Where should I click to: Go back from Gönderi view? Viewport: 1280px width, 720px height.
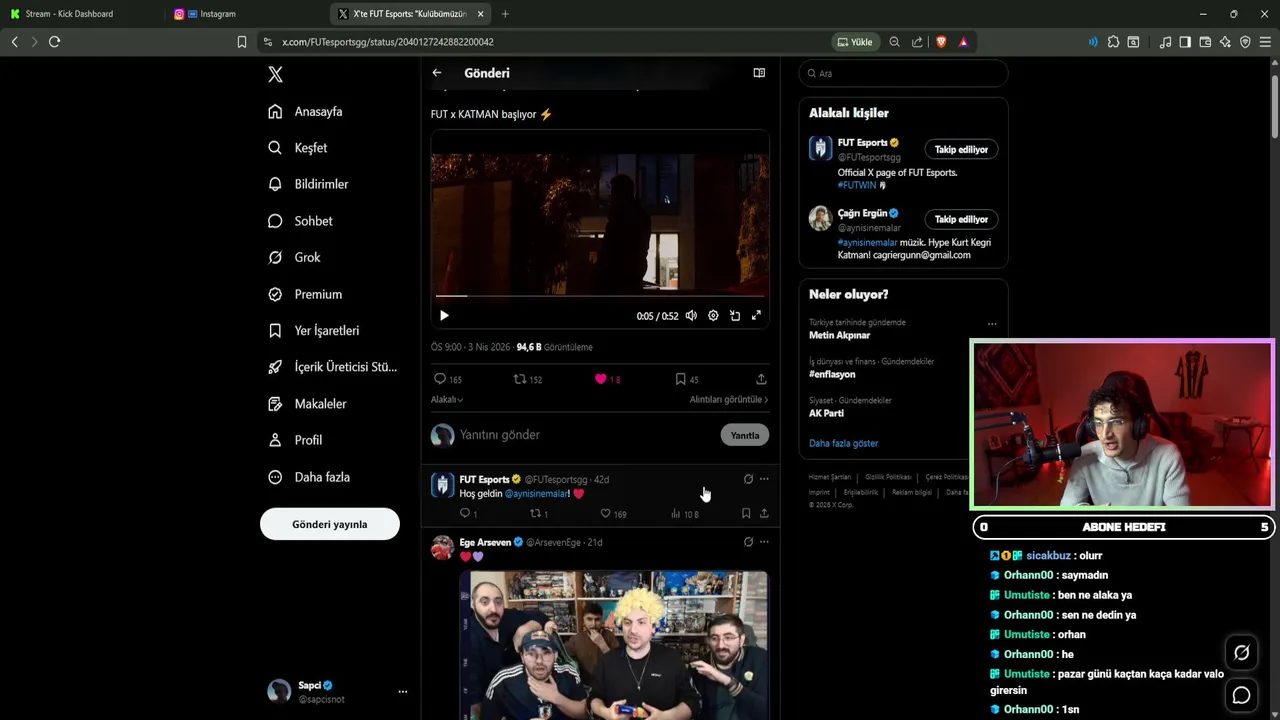point(437,73)
